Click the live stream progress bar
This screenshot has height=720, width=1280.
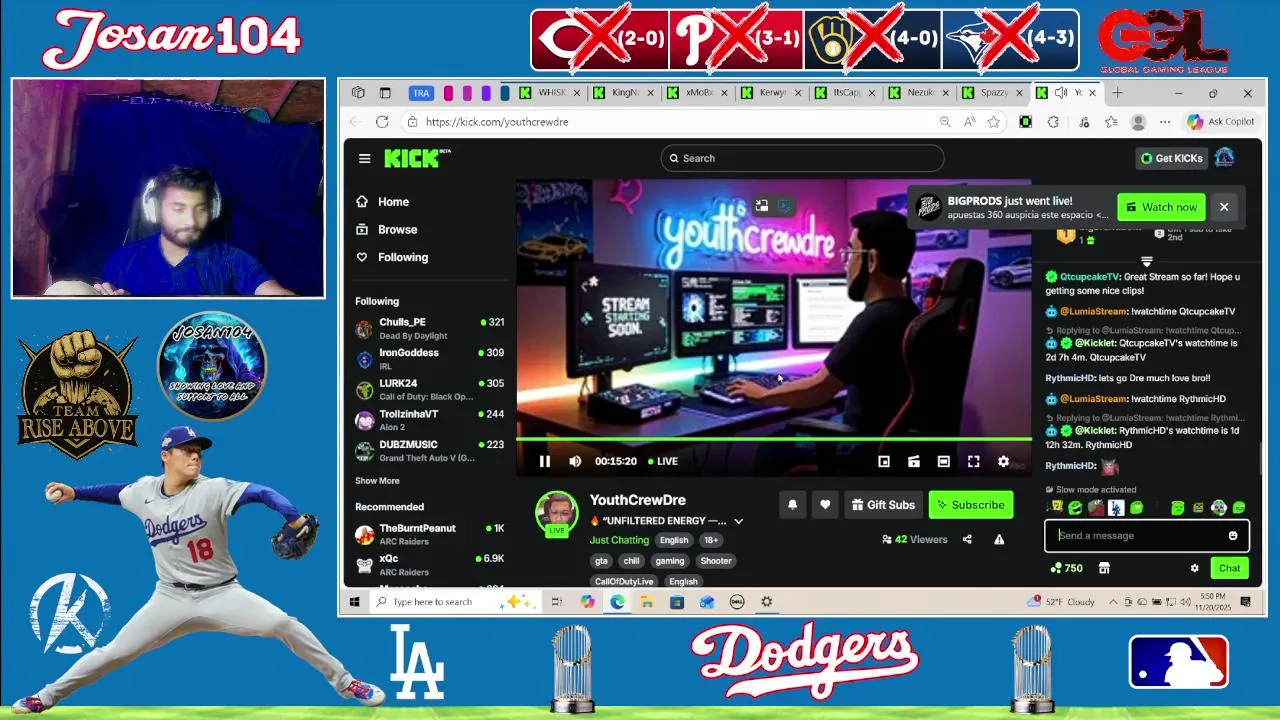click(774, 439)
